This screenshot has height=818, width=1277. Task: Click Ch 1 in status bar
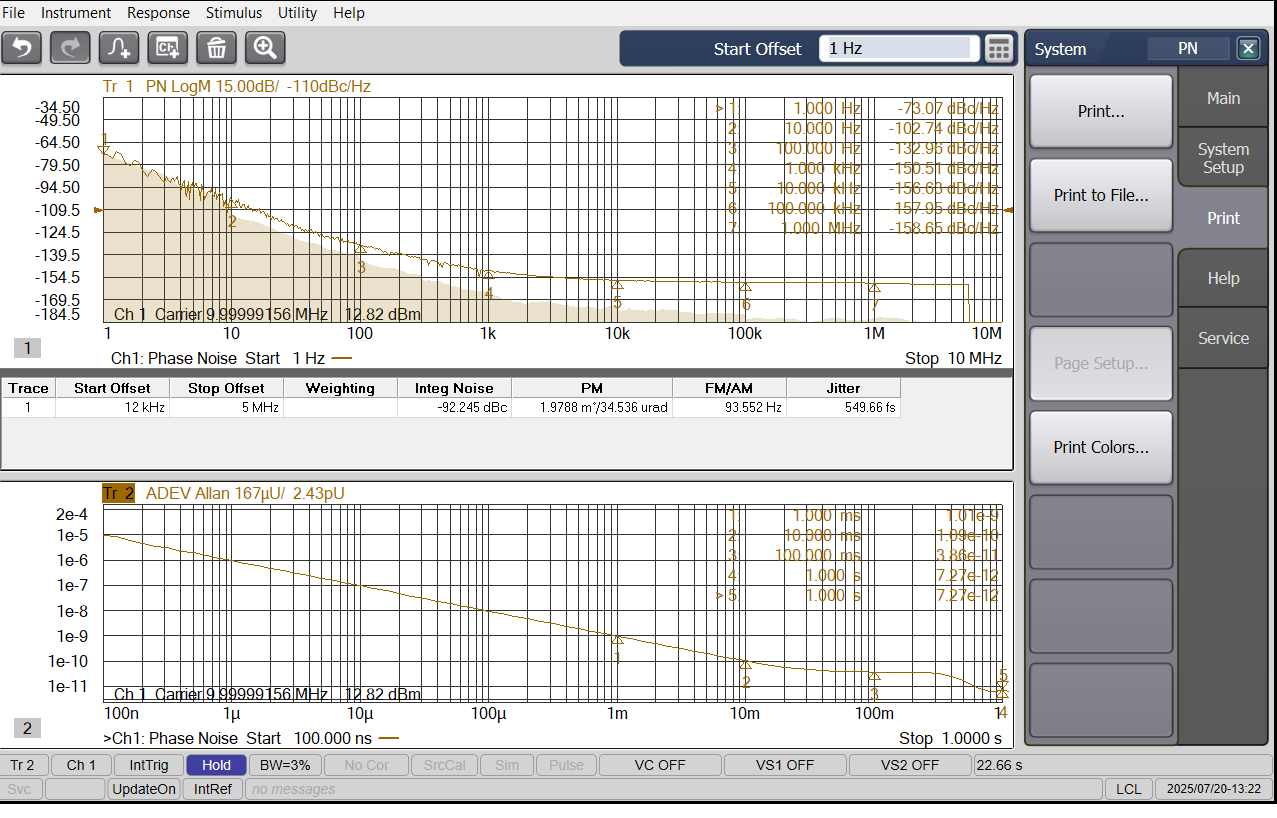click(81, 765)
